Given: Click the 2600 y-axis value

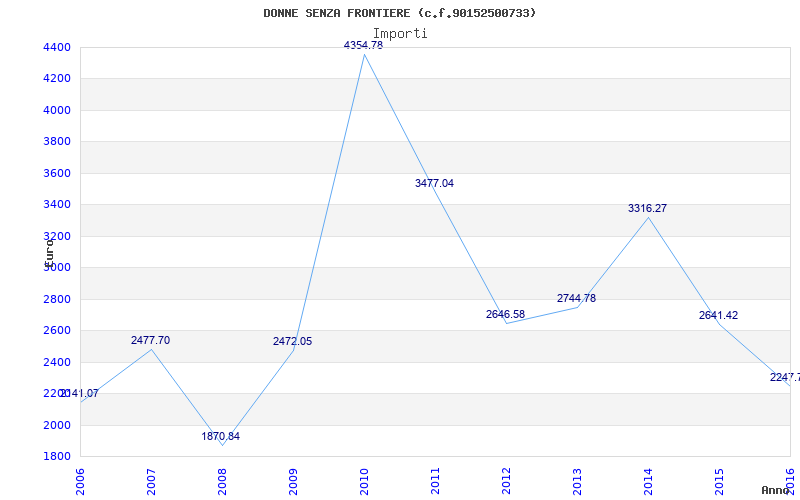Looking at the screenshot, I should point(55,331).
